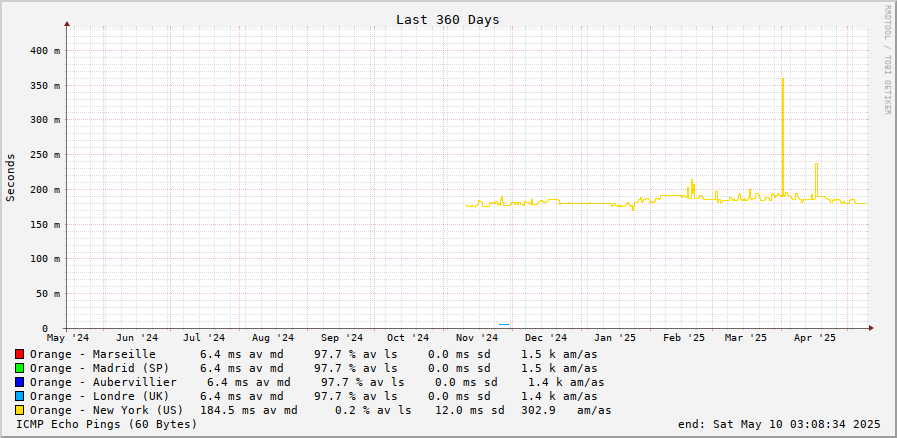897x438 pixels.
Task: Click the "Oct '24" x-axis label
Action: pos(408,338)
